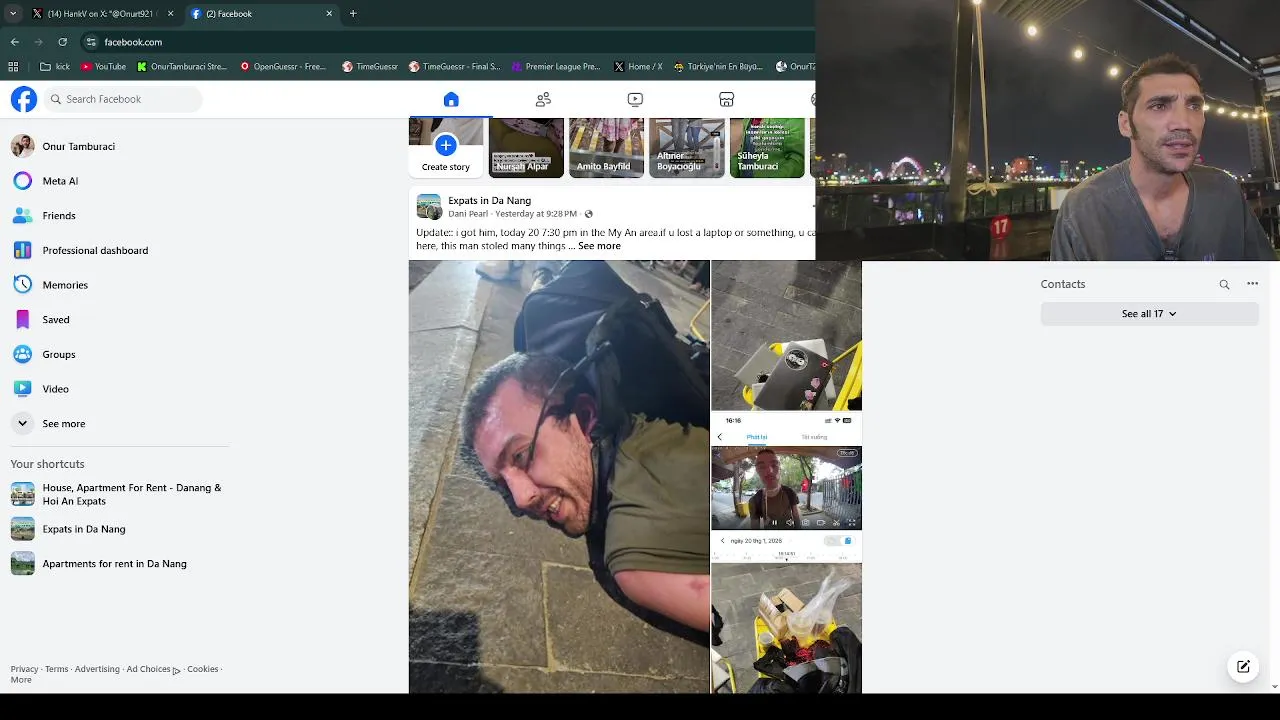This screenshot has height=720, width=1280.
Task: Open a new browser tab
Action: point(353,14)
